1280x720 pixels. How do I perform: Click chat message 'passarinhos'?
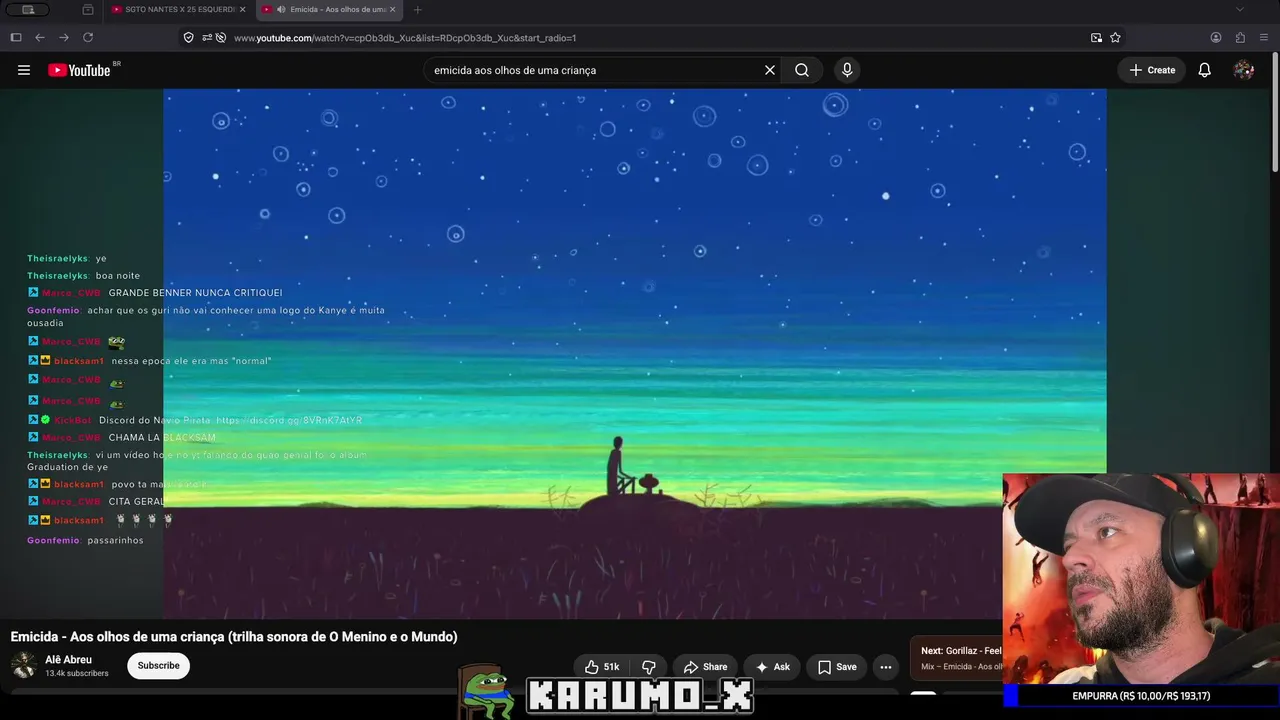click(x=115, y=541)
